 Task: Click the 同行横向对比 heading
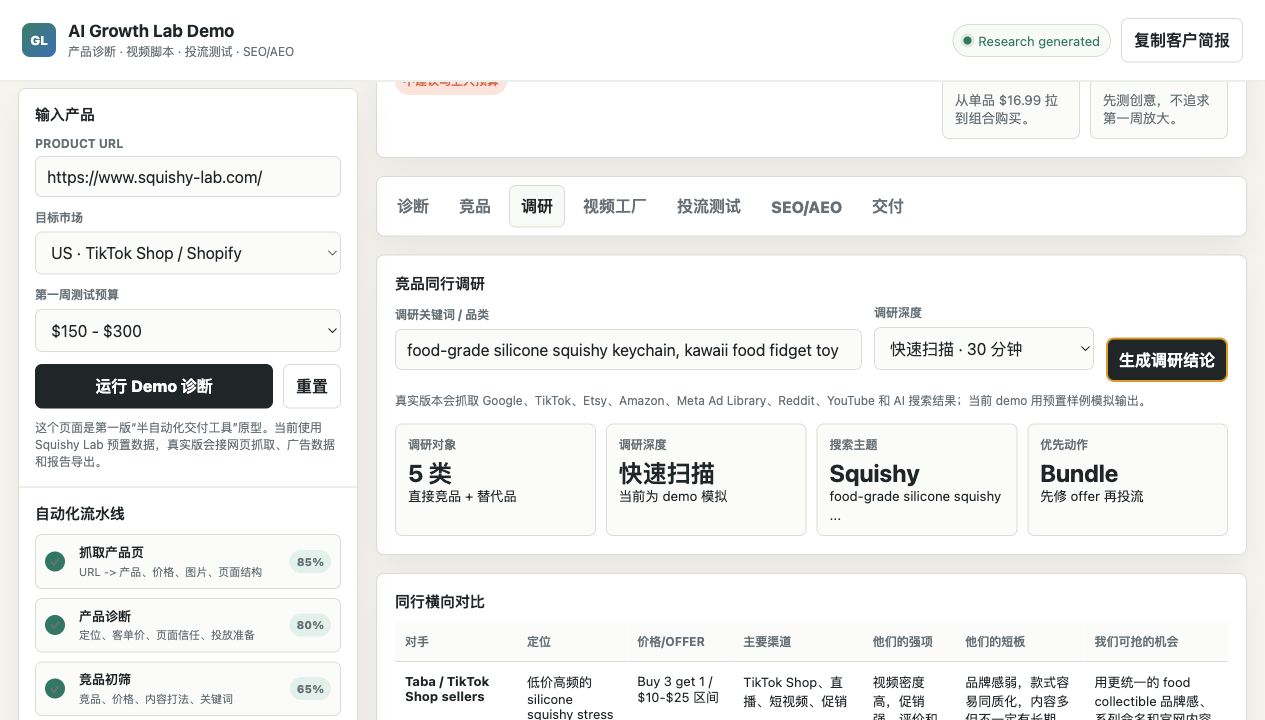(440, 602)
